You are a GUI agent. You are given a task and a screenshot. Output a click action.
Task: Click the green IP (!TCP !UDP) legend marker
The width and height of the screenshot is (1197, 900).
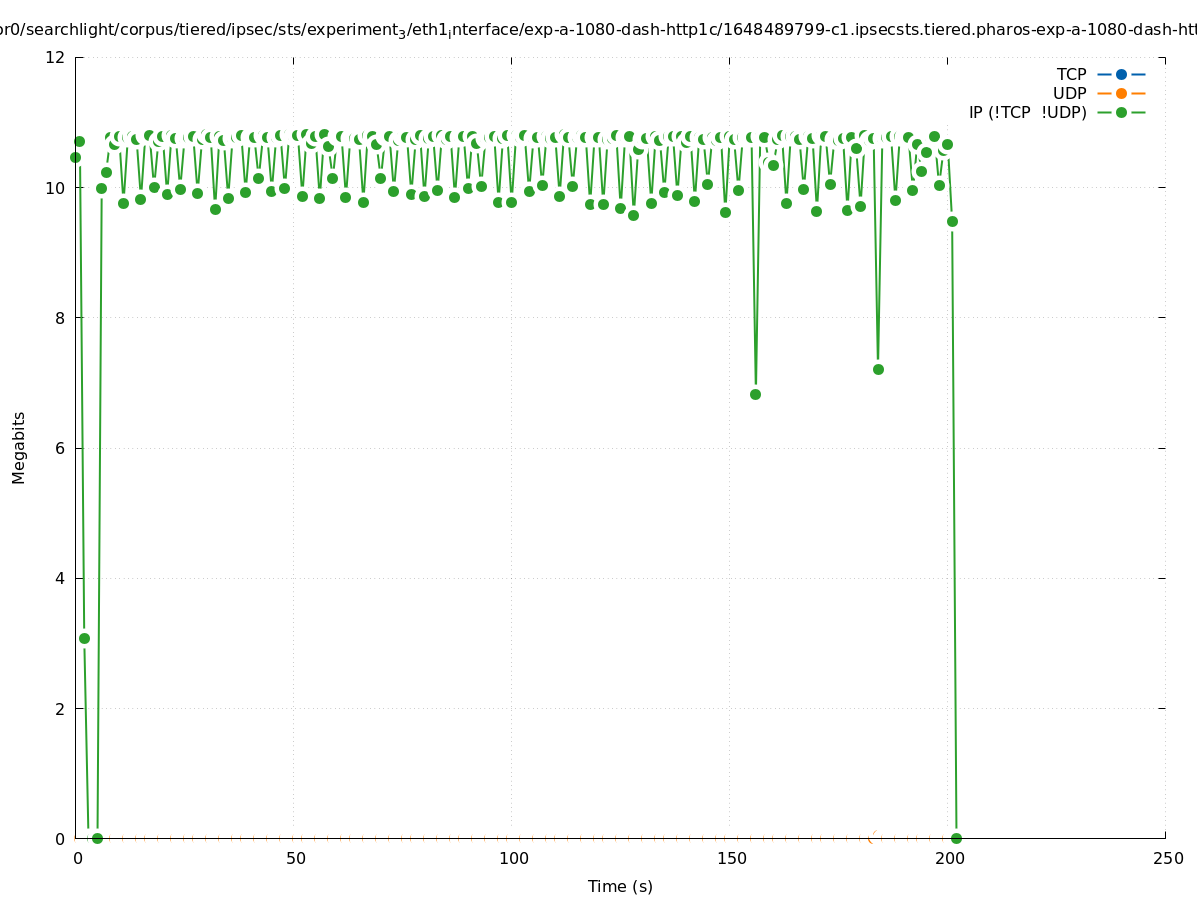1121,112
